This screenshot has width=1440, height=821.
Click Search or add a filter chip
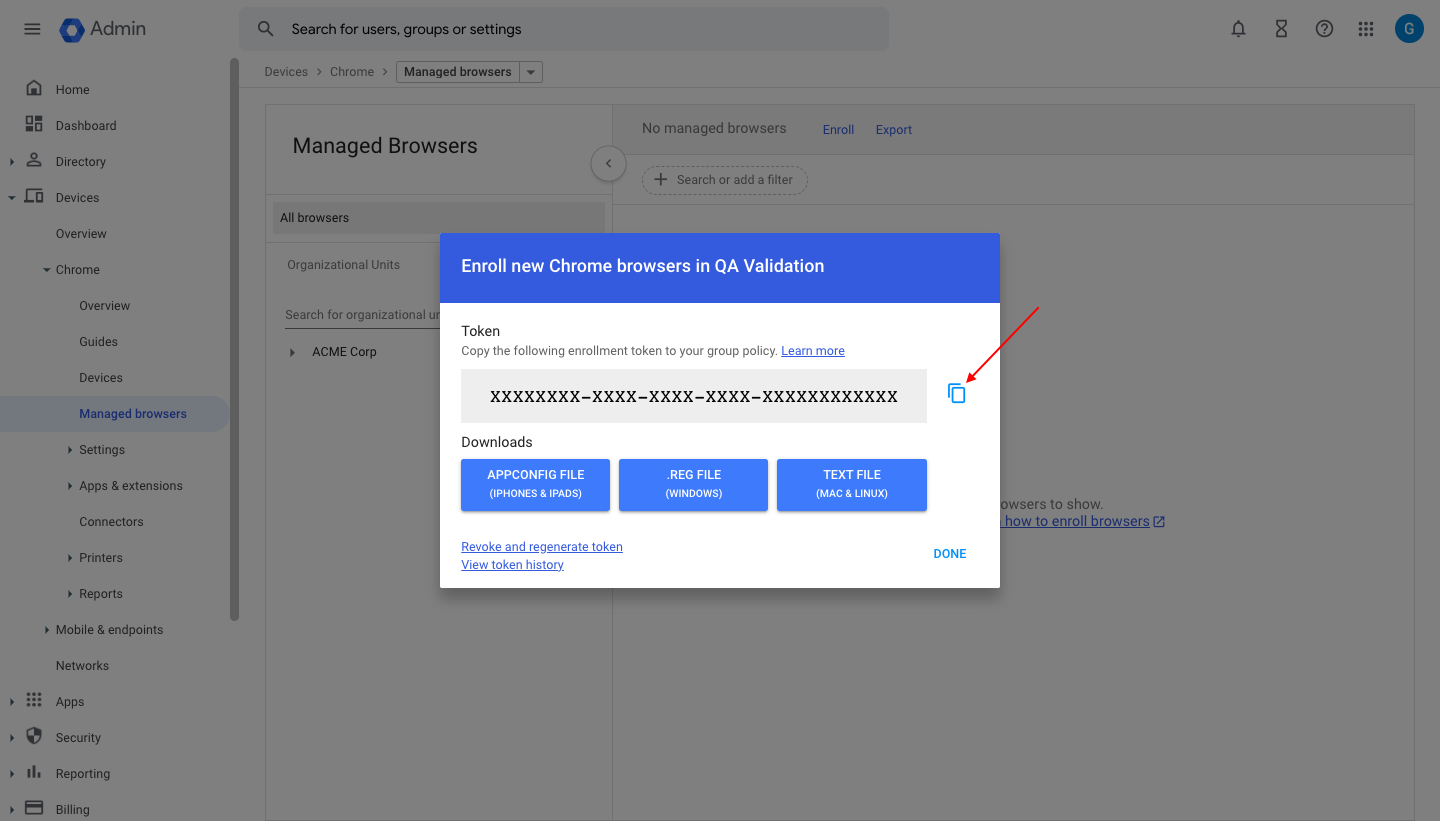(x=724, y=180)
